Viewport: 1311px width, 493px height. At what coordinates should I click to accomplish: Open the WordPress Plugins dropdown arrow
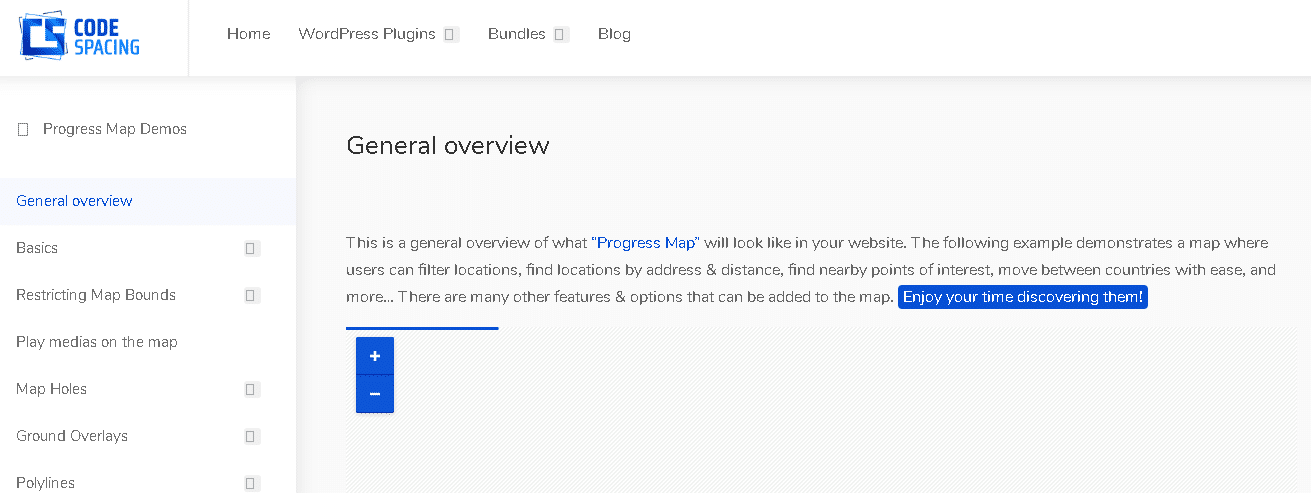click(451, 34)
